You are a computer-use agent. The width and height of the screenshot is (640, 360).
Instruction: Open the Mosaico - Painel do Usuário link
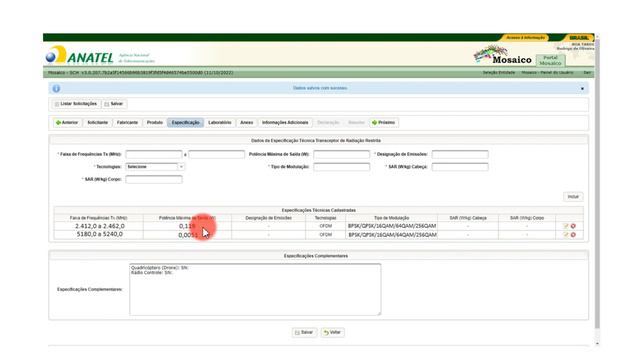(x=547, y=73)
